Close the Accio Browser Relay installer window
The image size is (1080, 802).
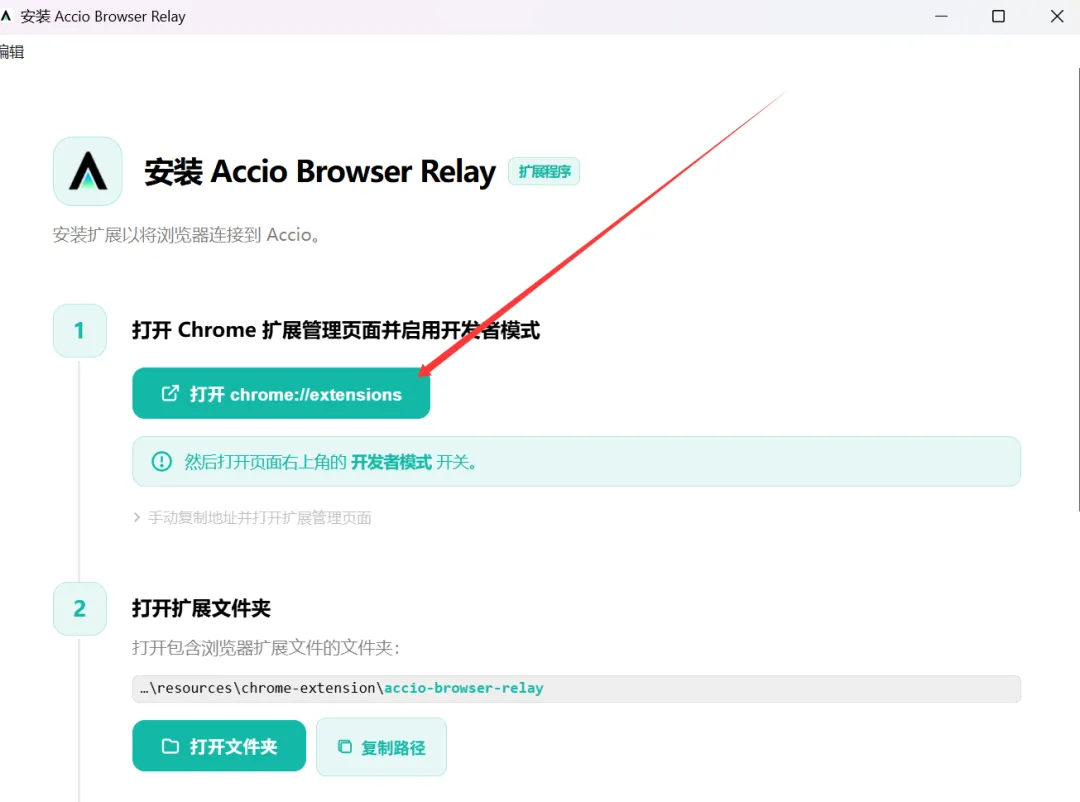coord(1057,16)
